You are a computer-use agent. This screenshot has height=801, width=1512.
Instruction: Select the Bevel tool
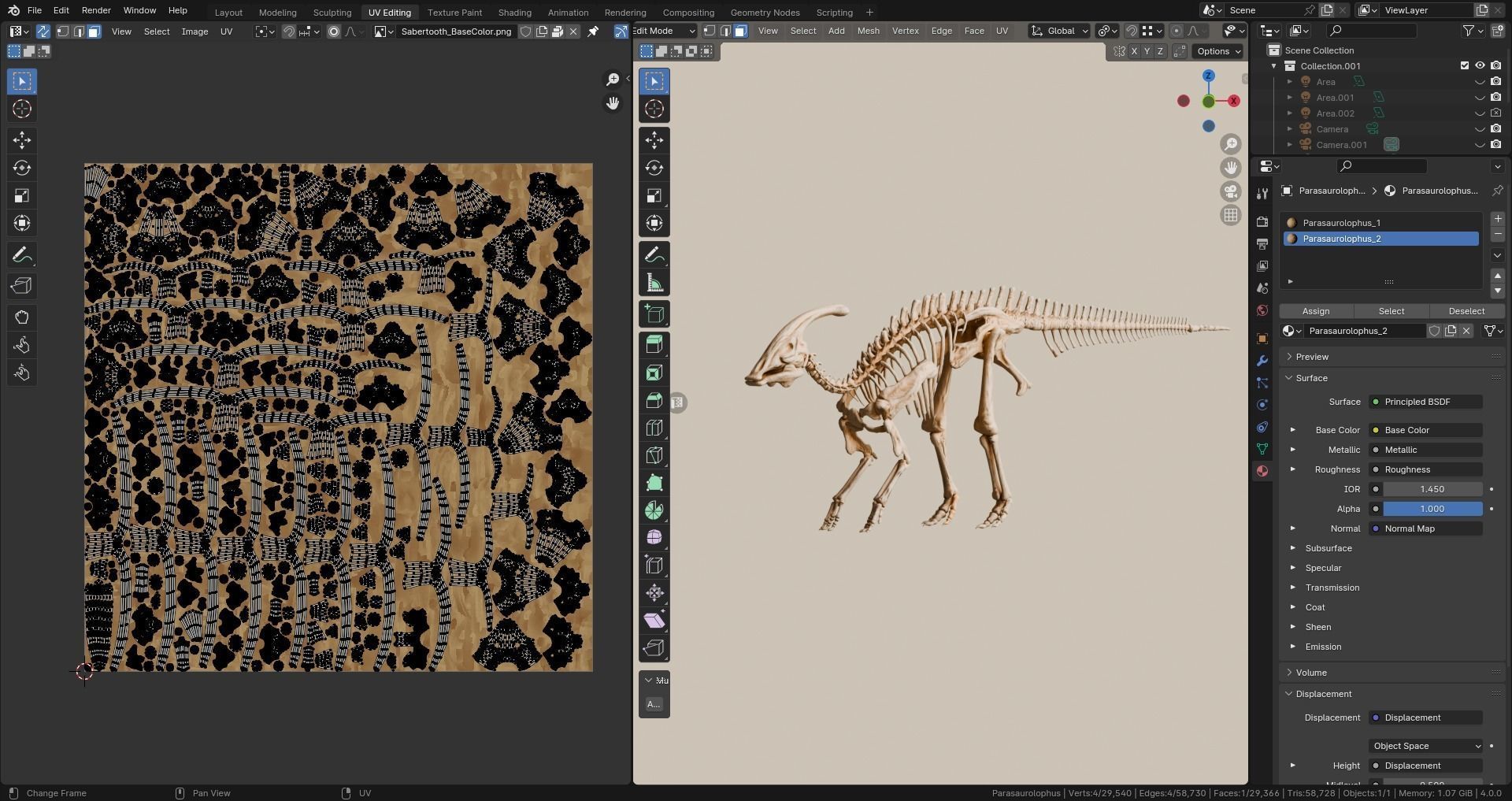[x=654, y=400]
